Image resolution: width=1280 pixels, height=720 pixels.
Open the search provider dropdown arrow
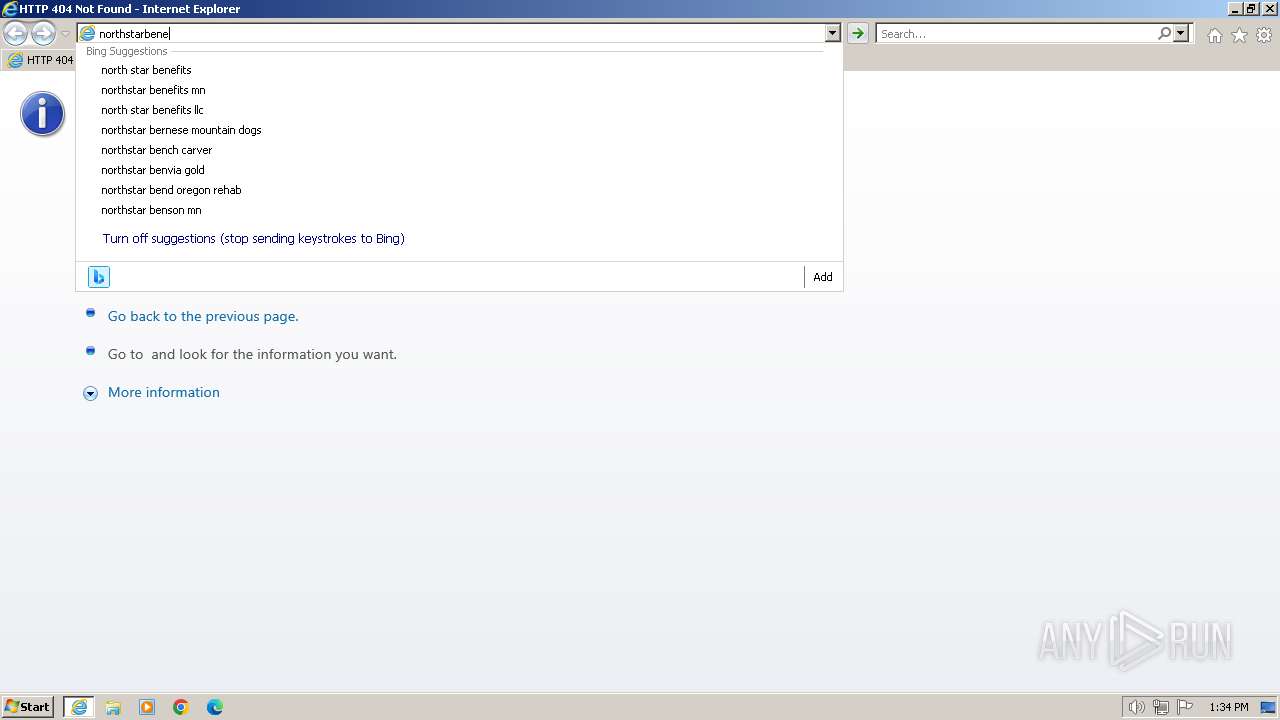pos(1181,34)
